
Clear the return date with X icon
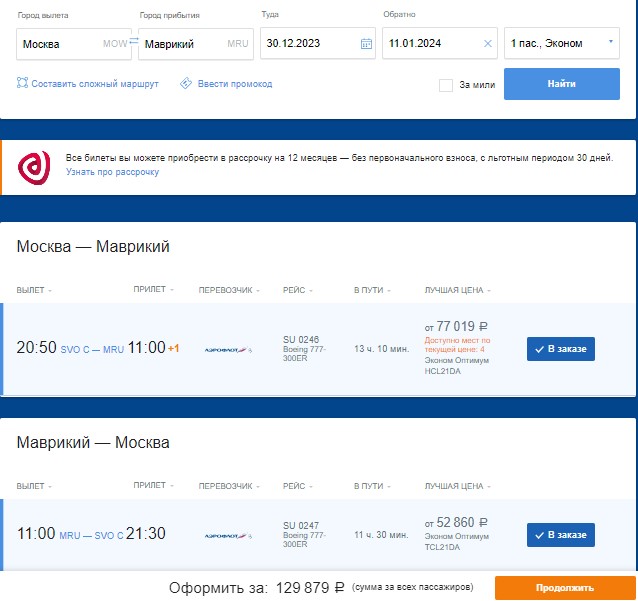tap(487, 44)
